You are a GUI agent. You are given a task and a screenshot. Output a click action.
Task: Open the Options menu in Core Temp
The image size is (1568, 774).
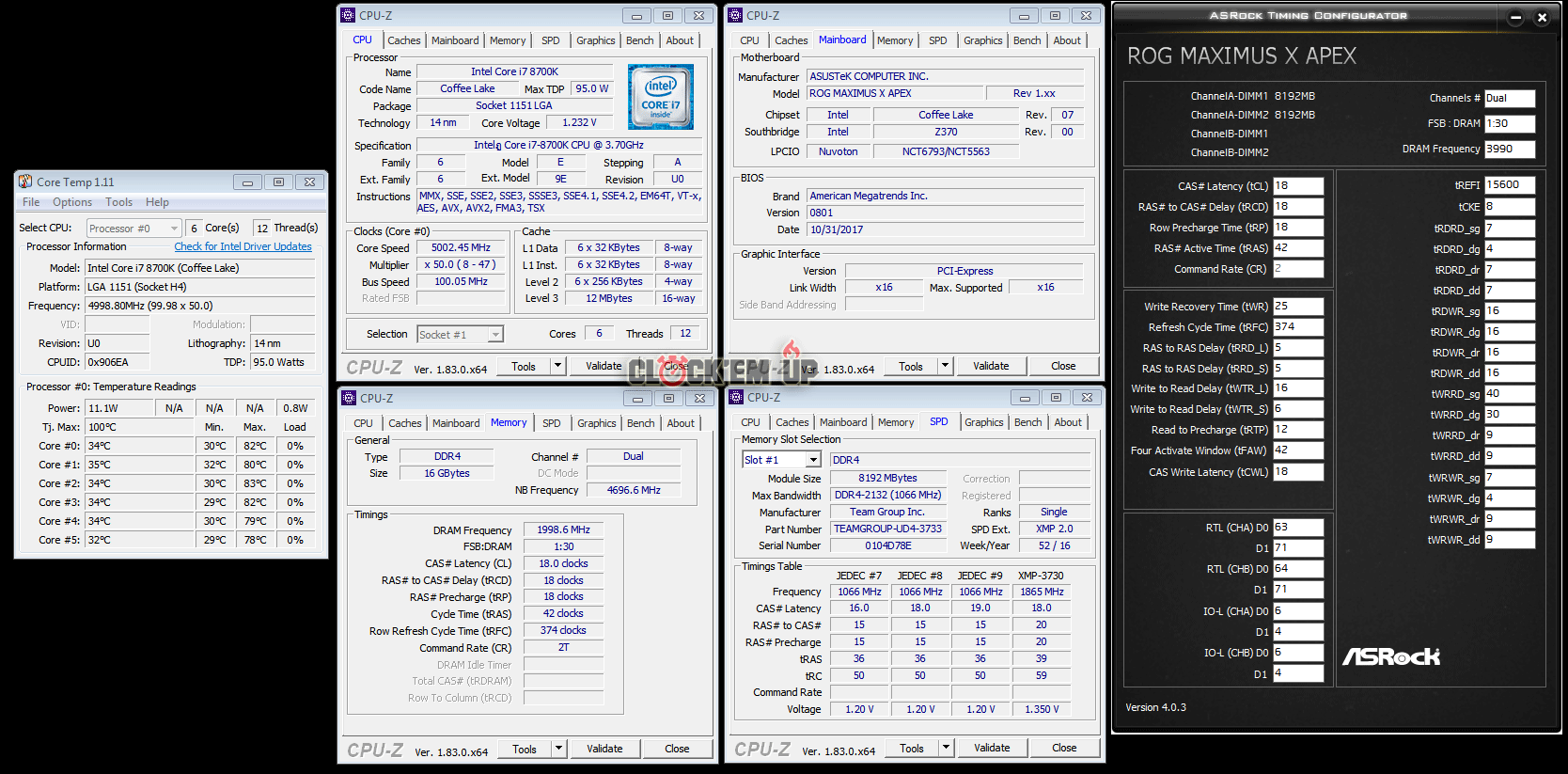(x=72, y=202)
